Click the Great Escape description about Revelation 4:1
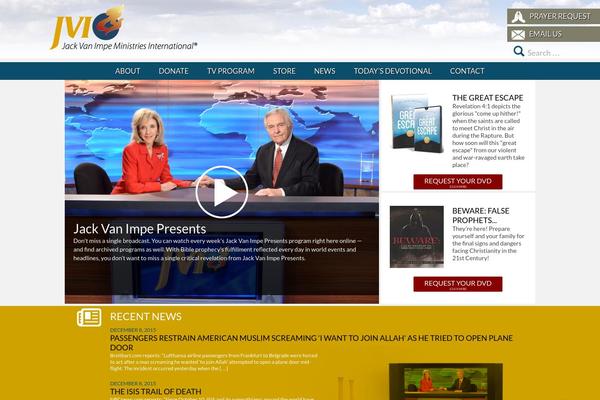Viewport: 600px width, 400px height. [x=488, y=136]
